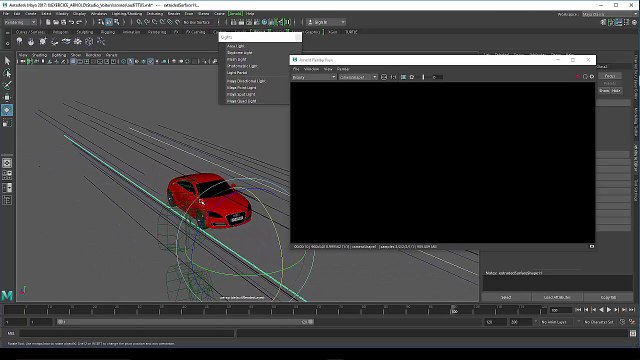Open the Rendering menu set dropdown
The height and width of the screenshot is (360, 640).
point(20,22)
